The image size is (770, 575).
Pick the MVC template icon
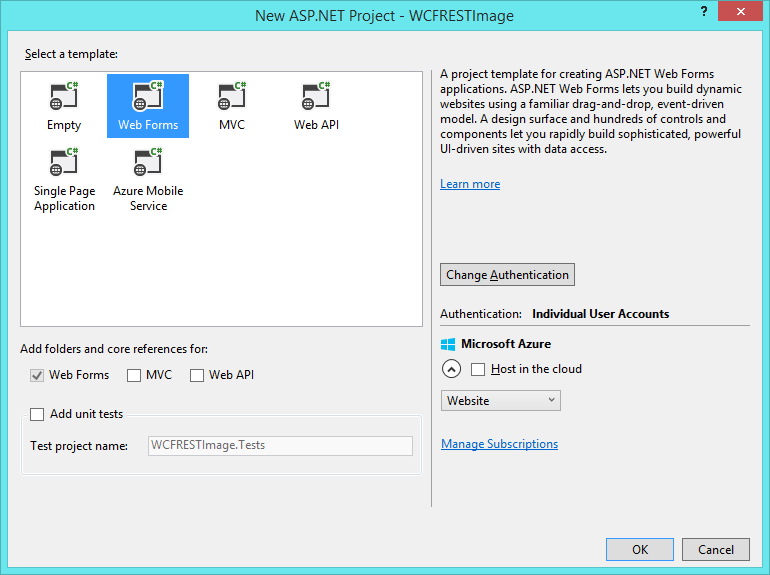[232, 96]
